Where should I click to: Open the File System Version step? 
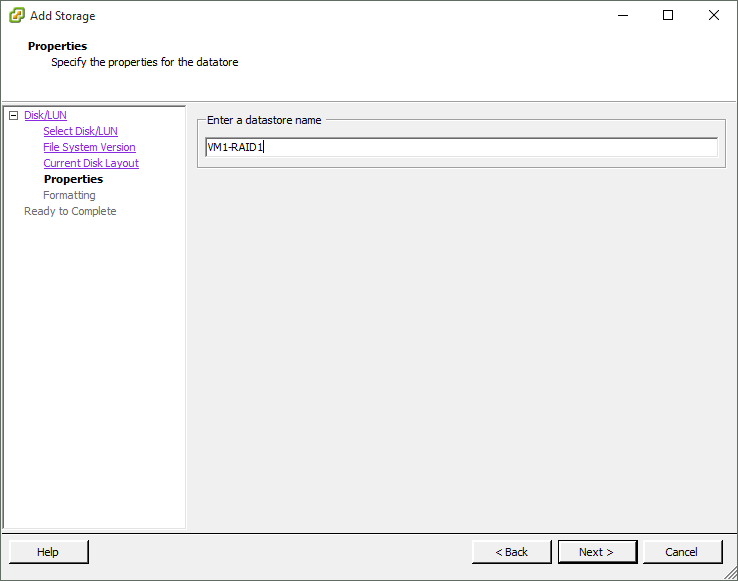coord(89,148)
